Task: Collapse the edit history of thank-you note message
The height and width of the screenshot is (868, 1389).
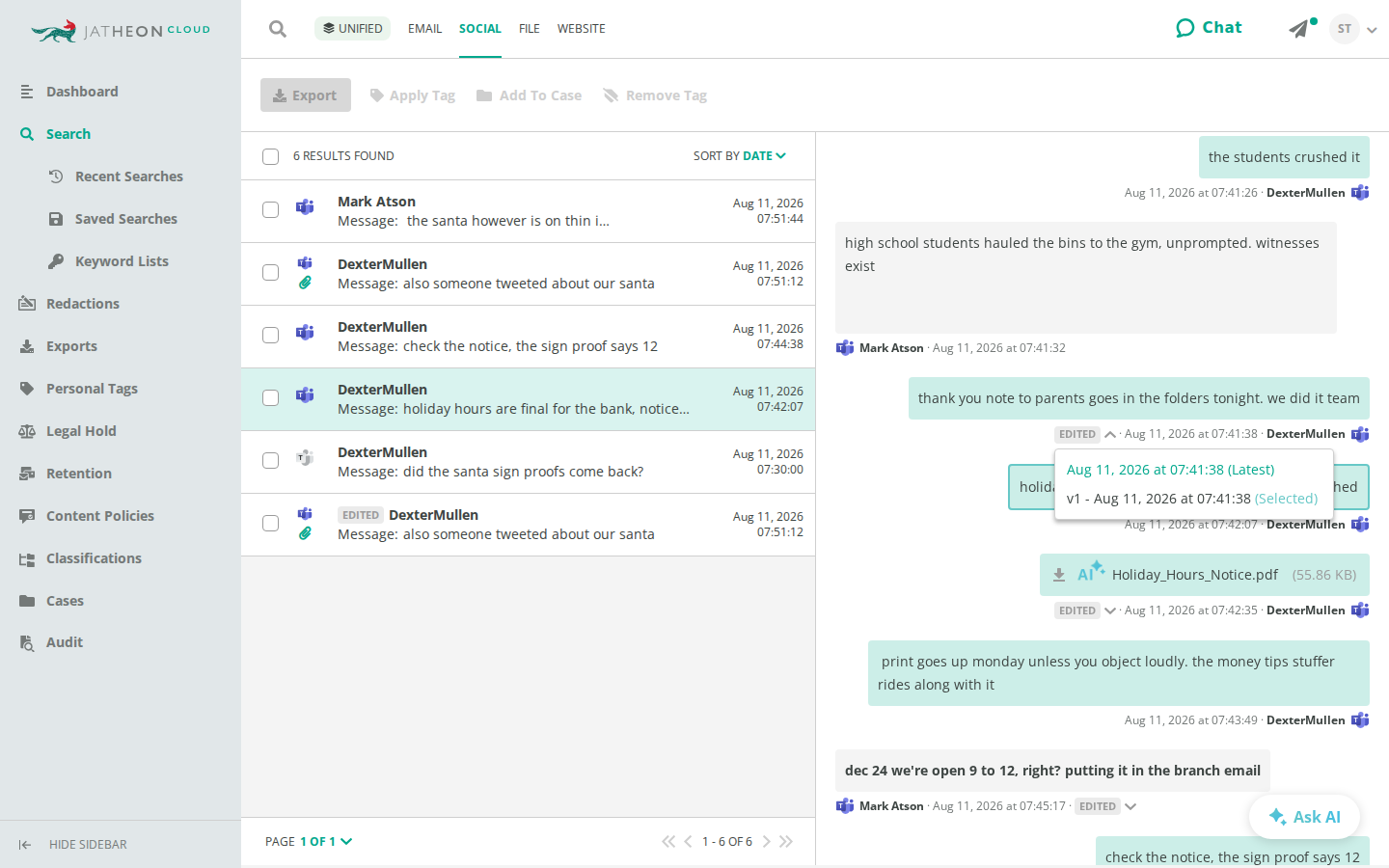Action: 1110,435
